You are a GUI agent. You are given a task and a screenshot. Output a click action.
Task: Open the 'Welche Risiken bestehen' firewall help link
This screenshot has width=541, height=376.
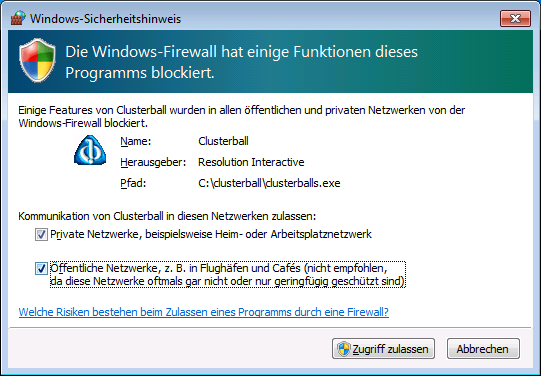[204, 312]
